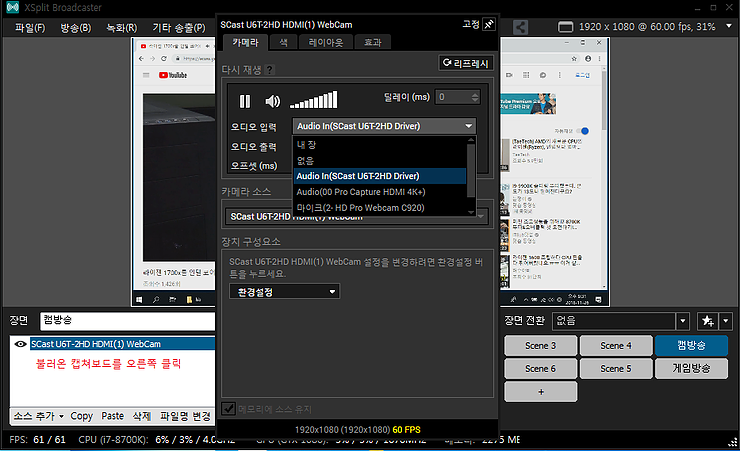Open the resolution dropdown arrow at top right
Image resolution: width=740 pixels, height=451 pixels.
729,26
